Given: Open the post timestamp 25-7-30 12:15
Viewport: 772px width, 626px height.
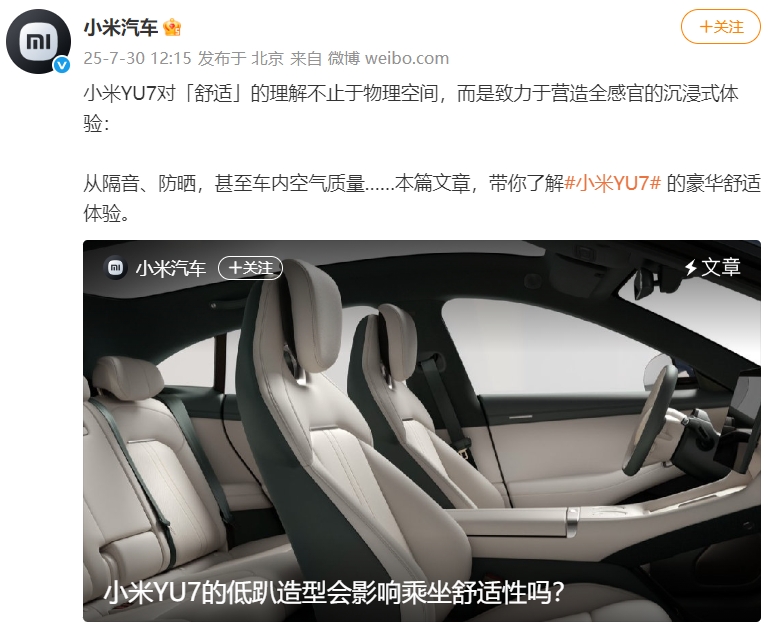Looking at the screenshot, I should 137,58.
